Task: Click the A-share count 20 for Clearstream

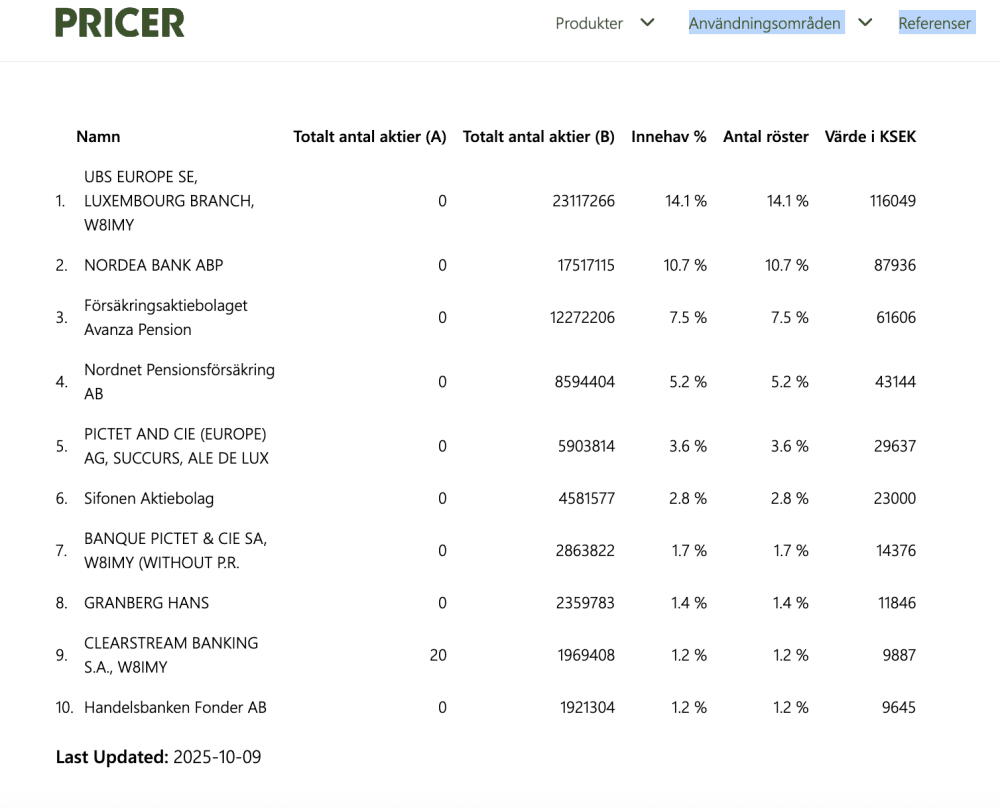Action: coord(438,656)
